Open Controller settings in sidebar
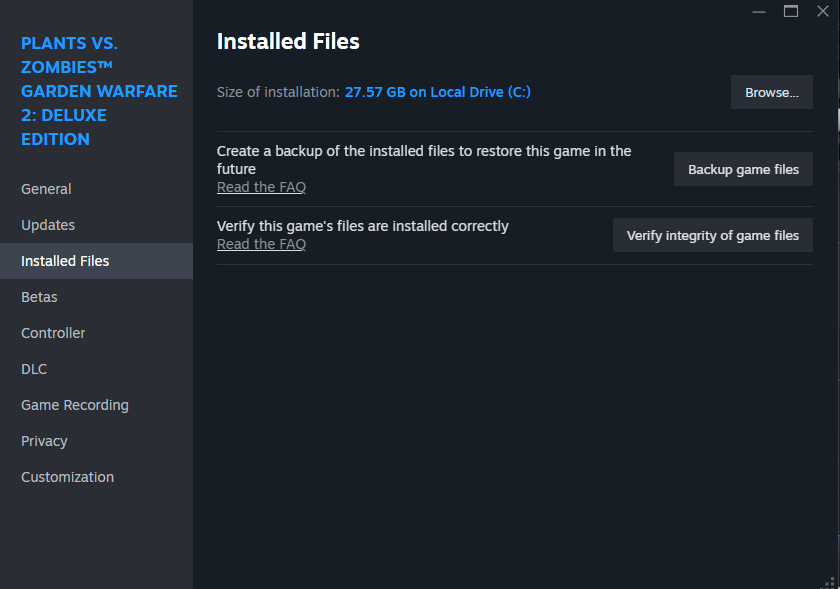Viewport: 840px width, 589px height. tap(53, 333)
